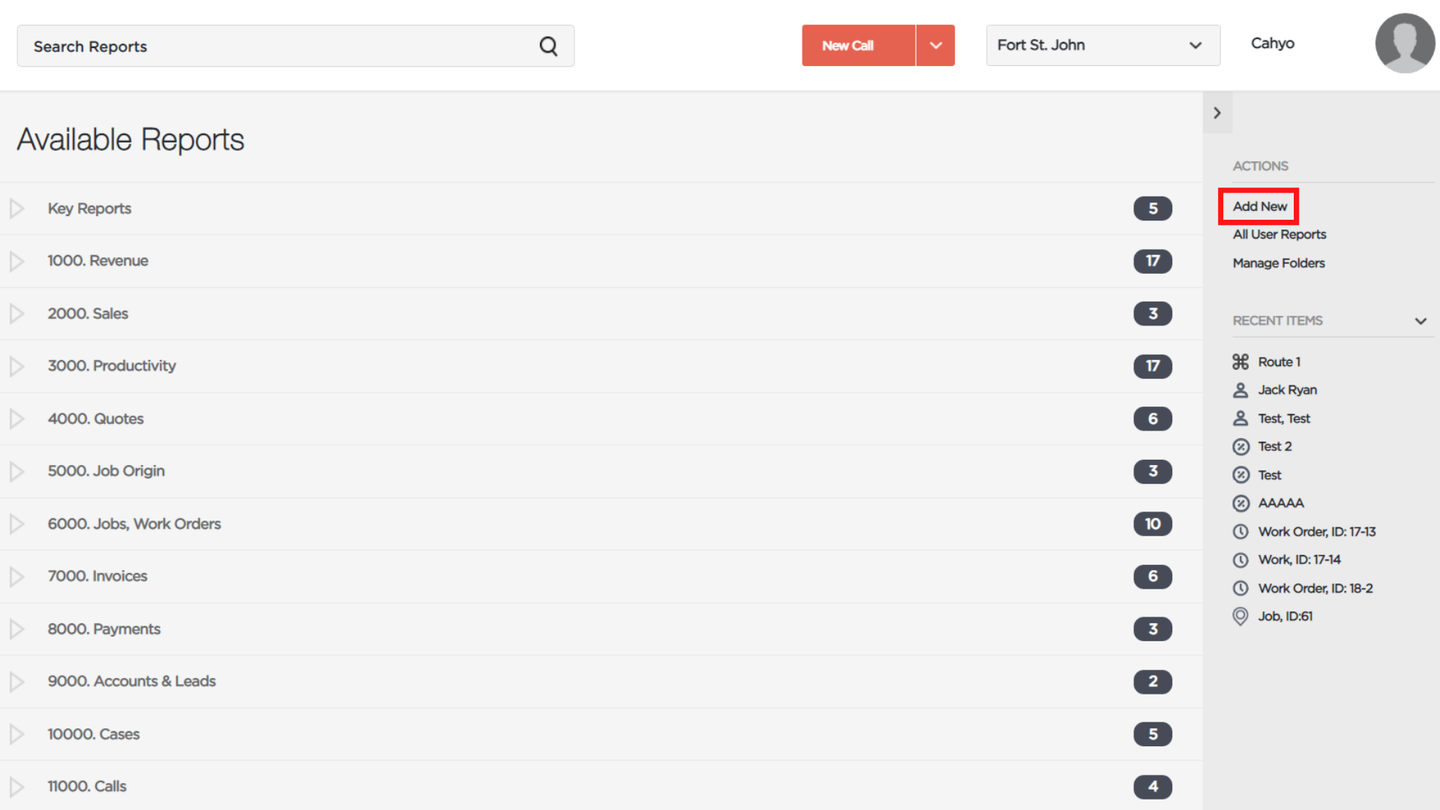
Task: Open the user avatar profile icon
Action: pyautogui.click(x=1405, y=44)
